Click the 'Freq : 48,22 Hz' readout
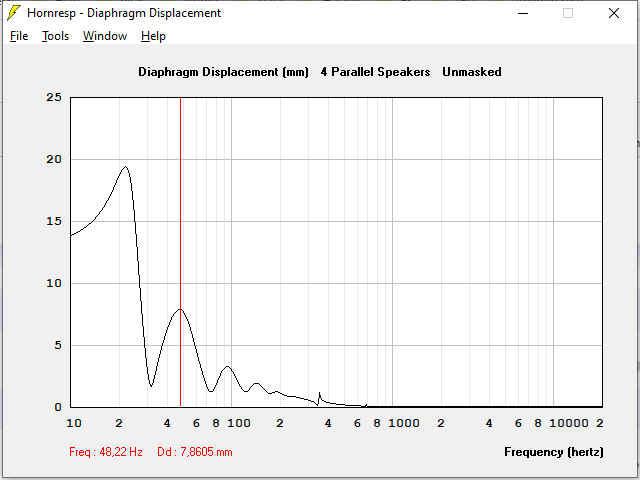640x480 pixels. (106, 452)
